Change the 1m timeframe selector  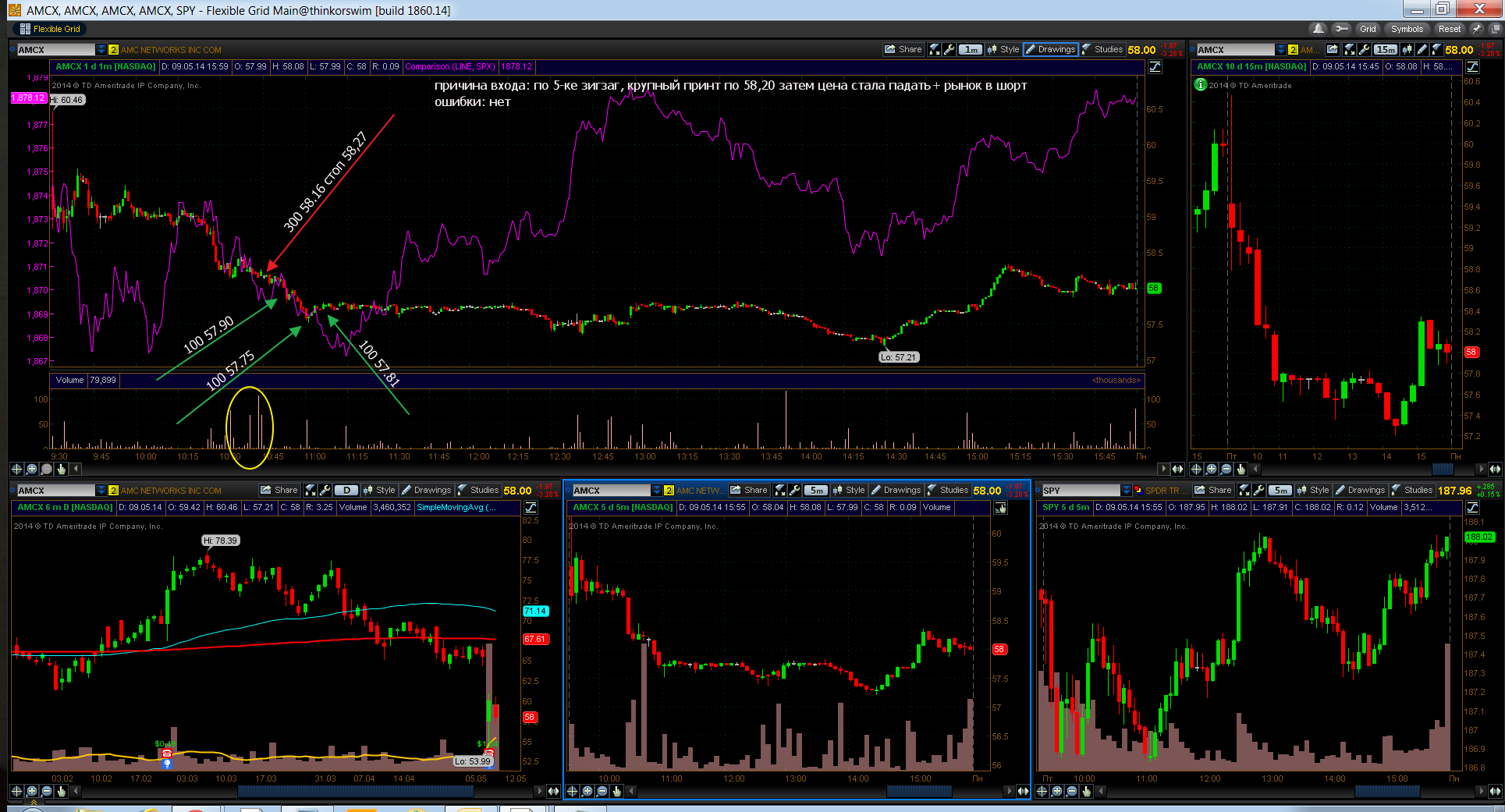[x=971, y=49]
